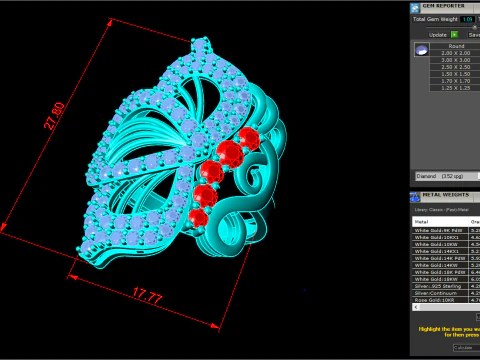This screenshot has height=360, width=480.
Task: Select the 1.25 X 1.25 gem row
Action: (x=455, y=88)
